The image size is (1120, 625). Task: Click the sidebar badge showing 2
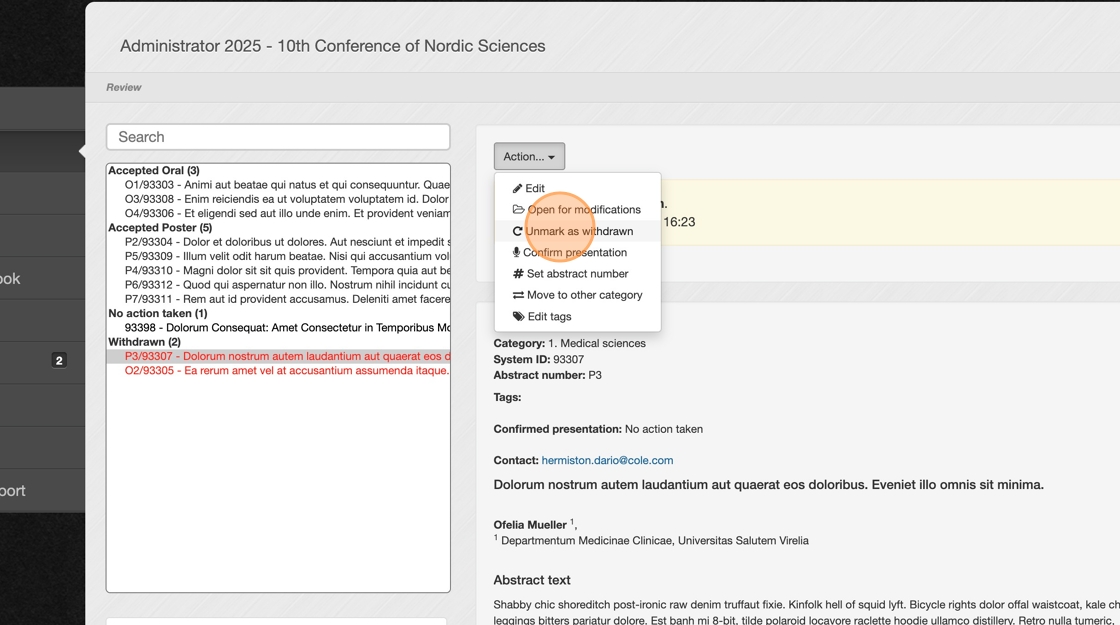point(59,361)
